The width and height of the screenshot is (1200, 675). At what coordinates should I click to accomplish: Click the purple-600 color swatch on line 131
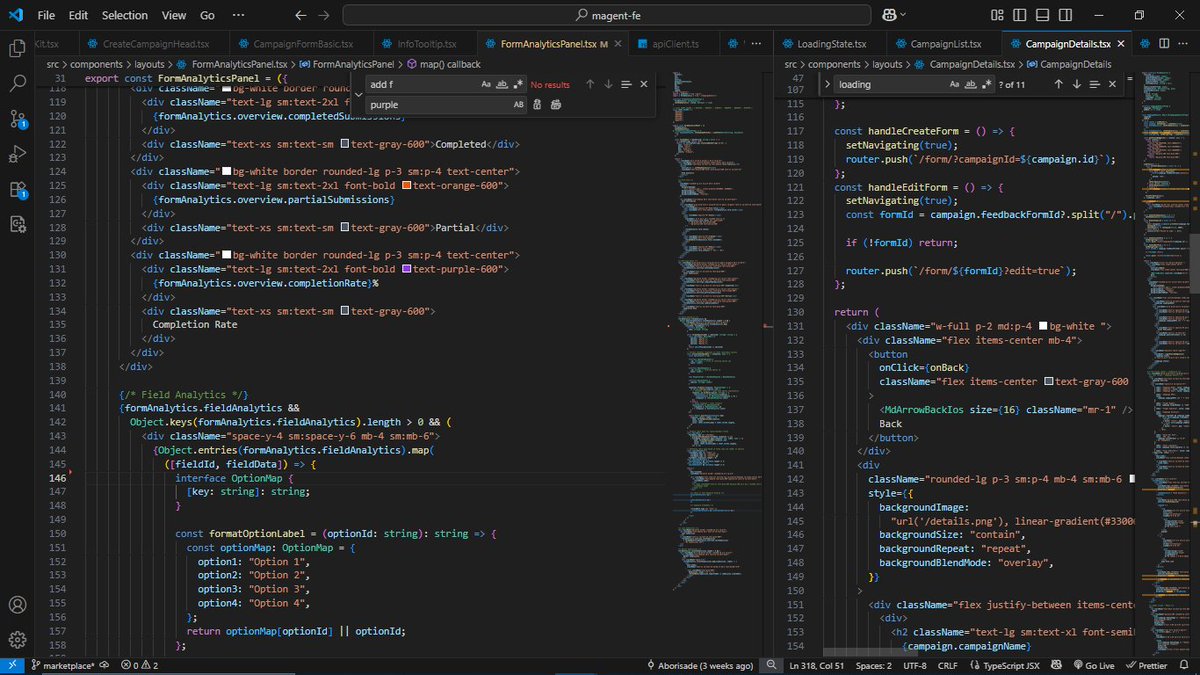point(407,269)
